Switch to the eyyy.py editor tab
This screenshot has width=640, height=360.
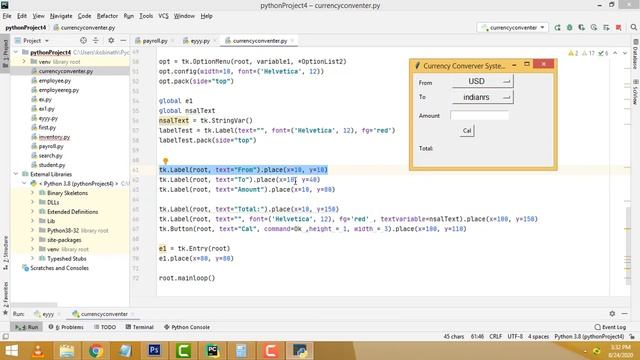pos(200,40)
